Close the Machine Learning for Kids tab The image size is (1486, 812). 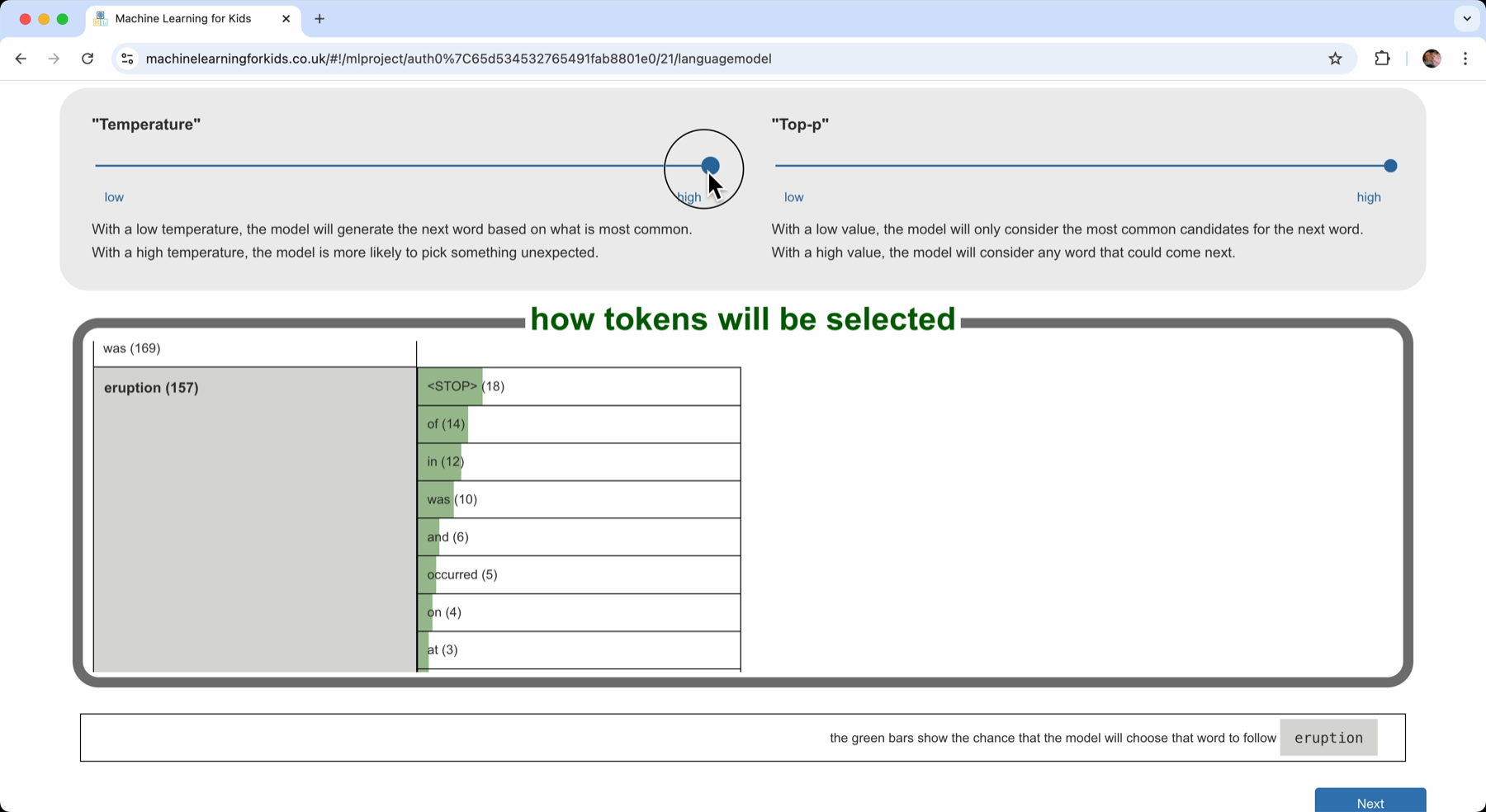[x=286, y=18]
